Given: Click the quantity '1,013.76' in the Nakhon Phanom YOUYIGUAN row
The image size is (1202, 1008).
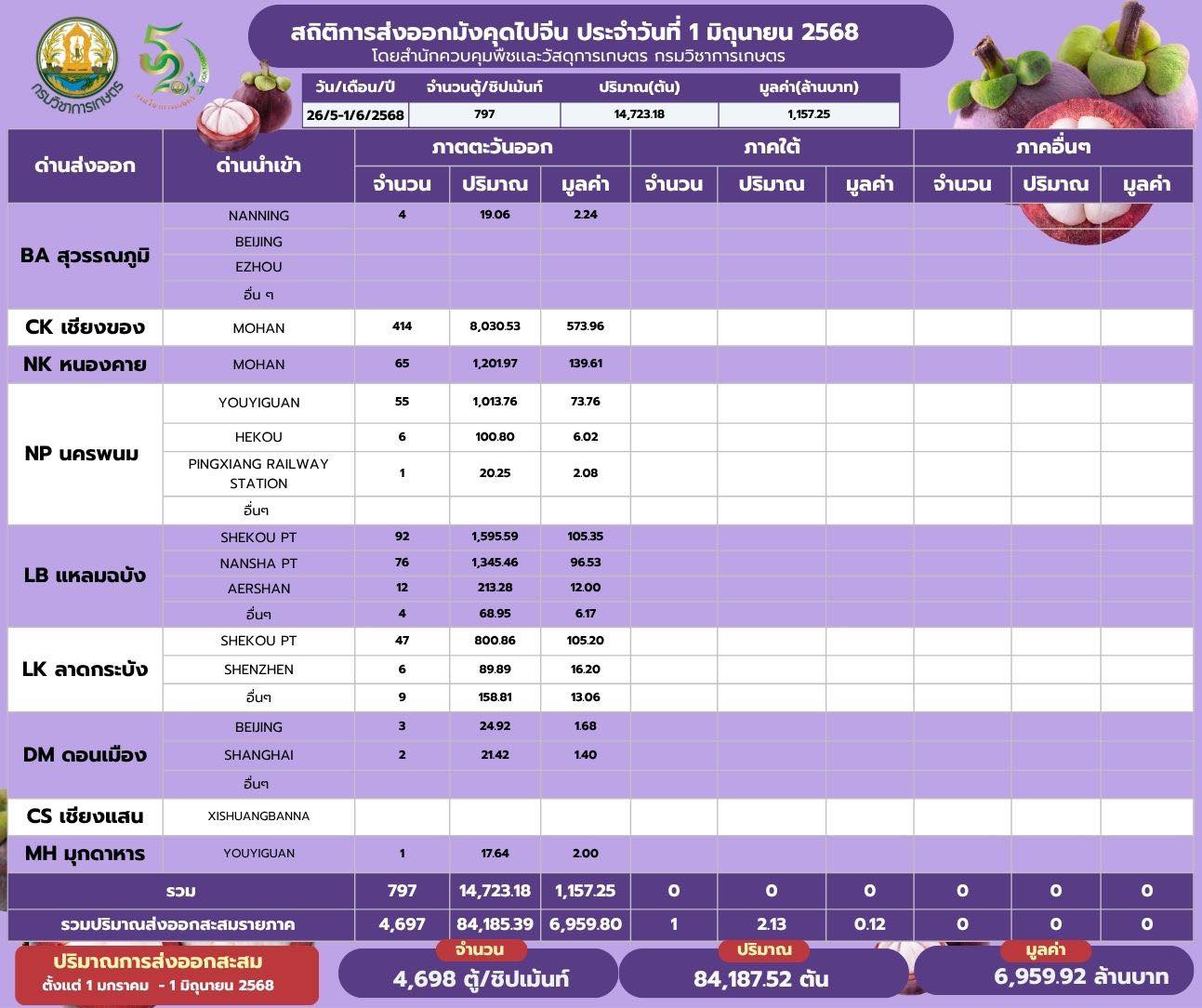Looking at the screenshot, I should (495, 402).
